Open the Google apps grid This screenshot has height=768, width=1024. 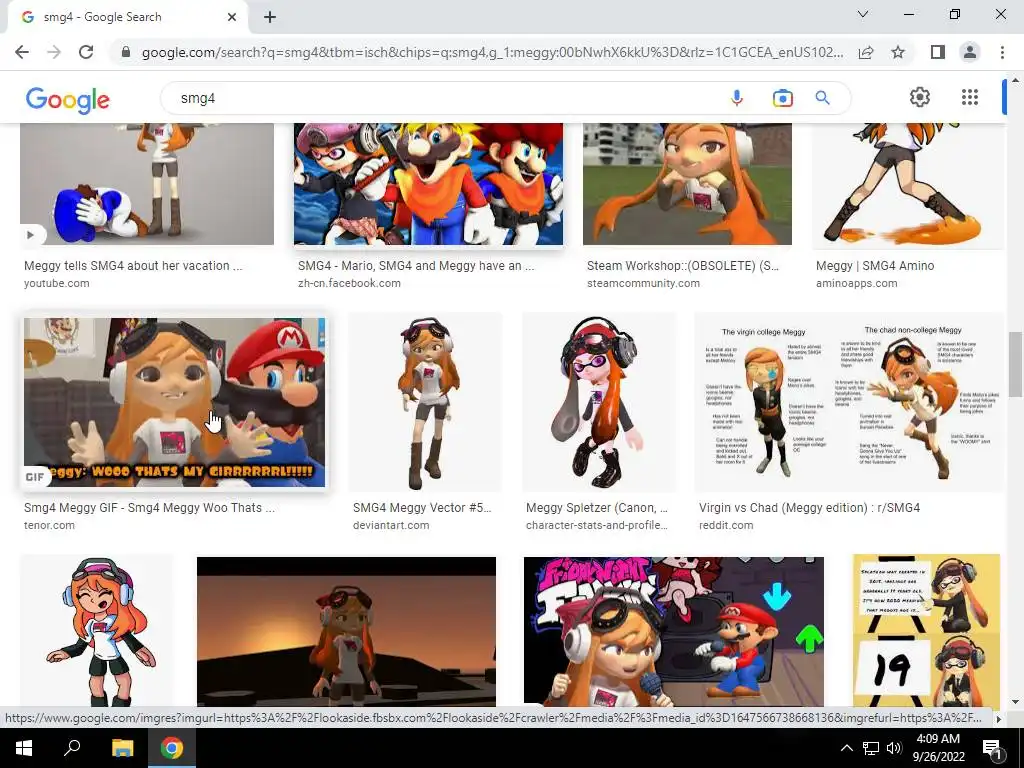(x=970, y=97)
